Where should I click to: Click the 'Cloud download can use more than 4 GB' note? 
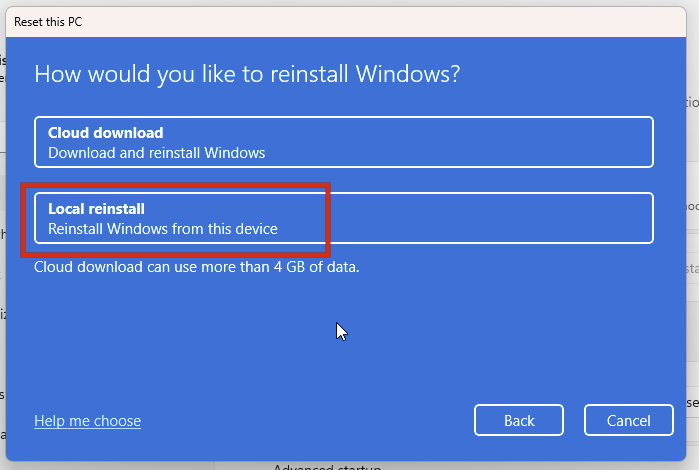point(197,267)
